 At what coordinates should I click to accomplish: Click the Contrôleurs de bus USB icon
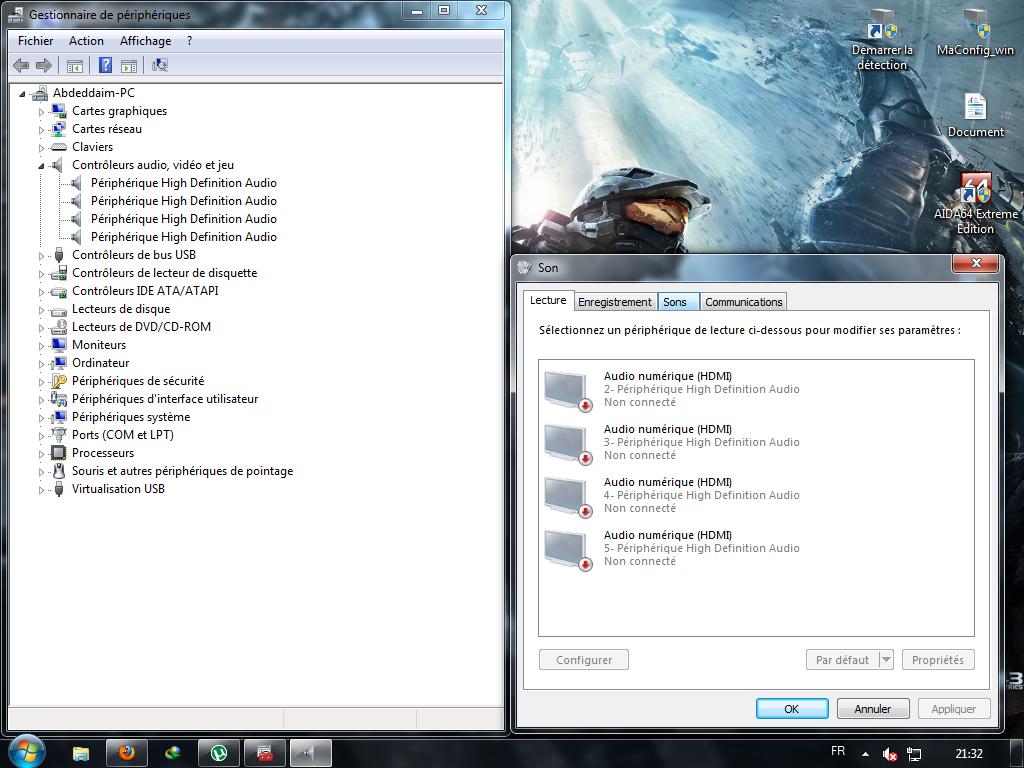pyautogui.click(x=59, y=255)
